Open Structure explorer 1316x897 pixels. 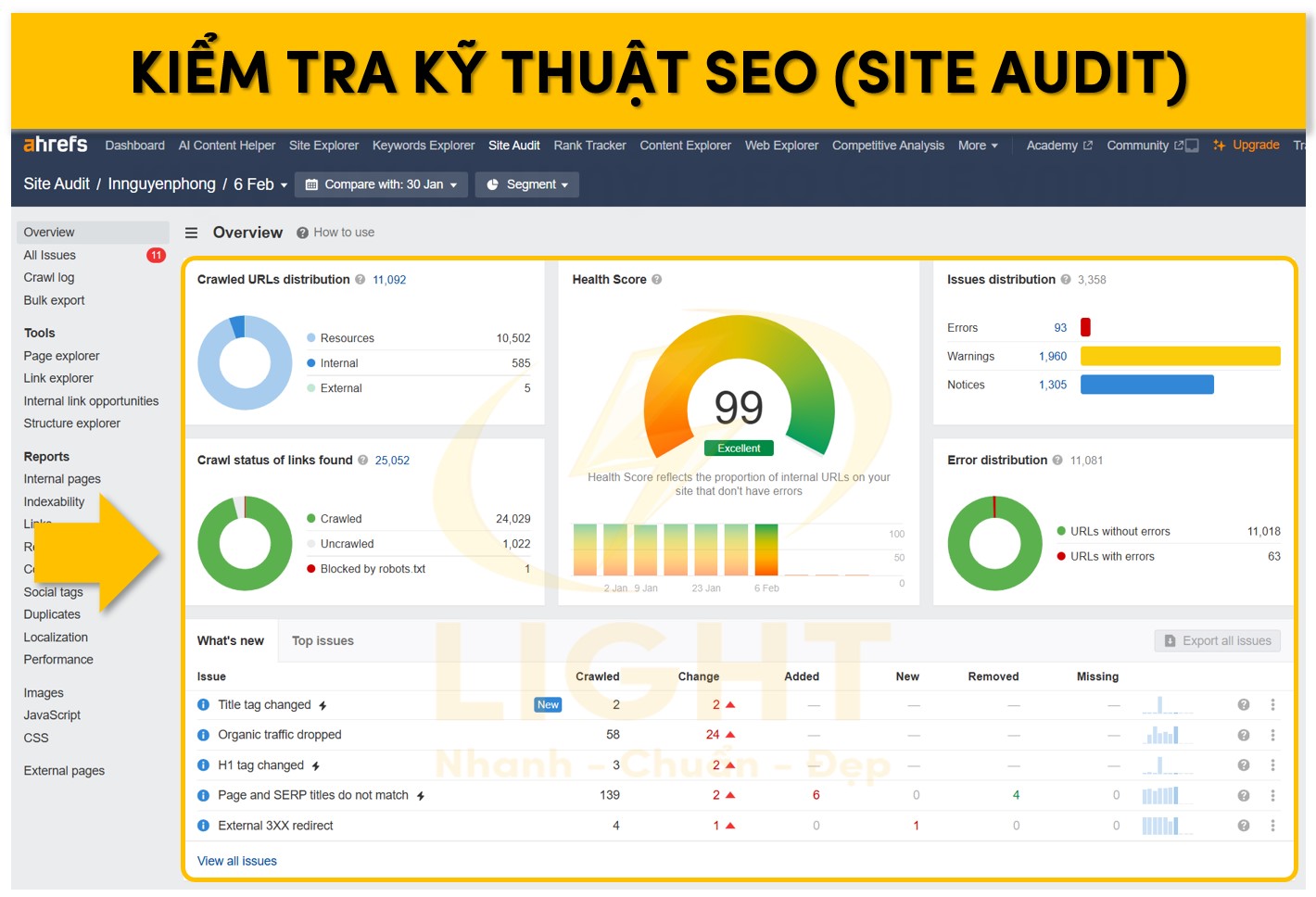[72, 423]
